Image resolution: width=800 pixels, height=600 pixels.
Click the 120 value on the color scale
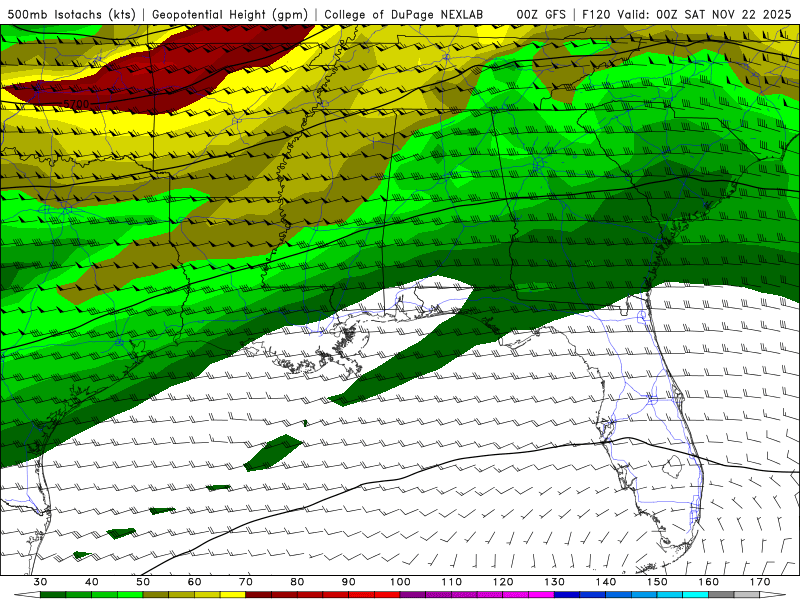[x=503, y=582]
